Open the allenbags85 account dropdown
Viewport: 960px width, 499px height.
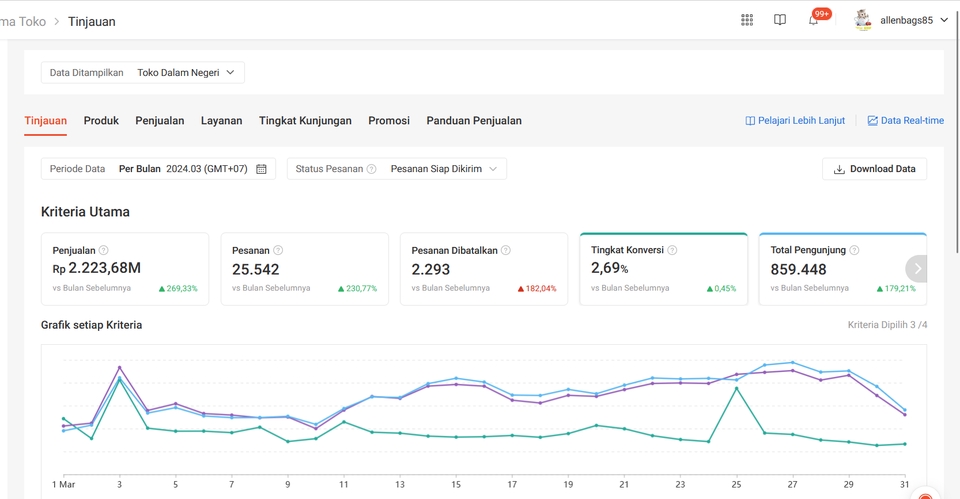pyautogui.click(x=901, y=20)
